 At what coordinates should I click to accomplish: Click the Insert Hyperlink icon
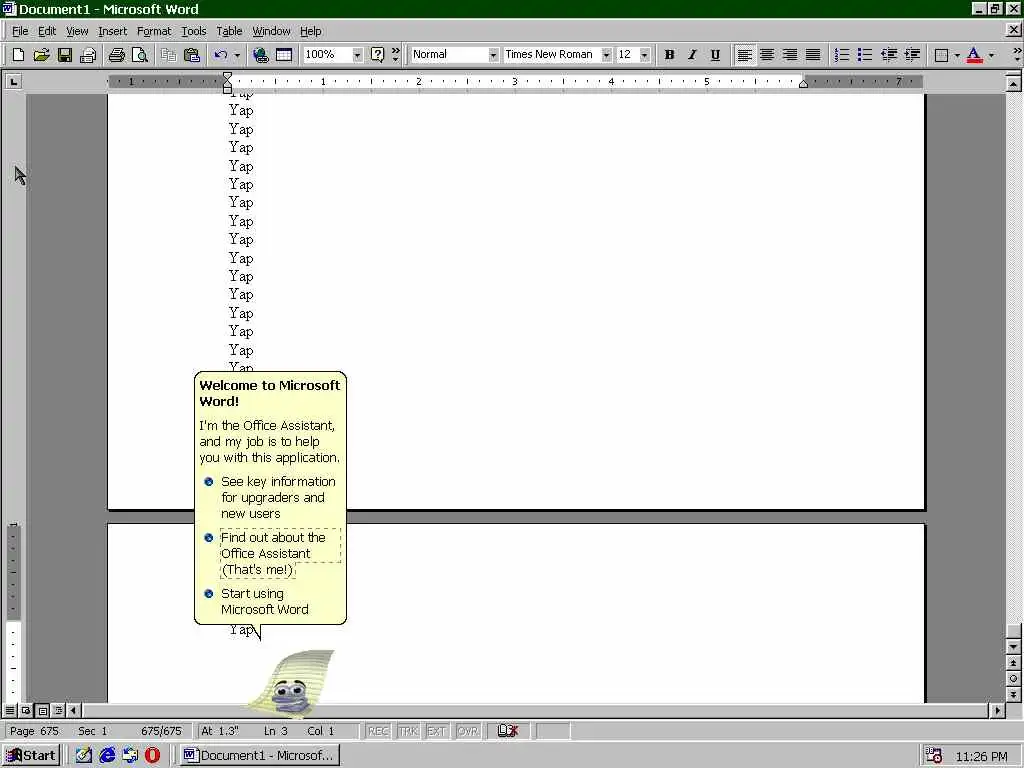pos(261,55)
